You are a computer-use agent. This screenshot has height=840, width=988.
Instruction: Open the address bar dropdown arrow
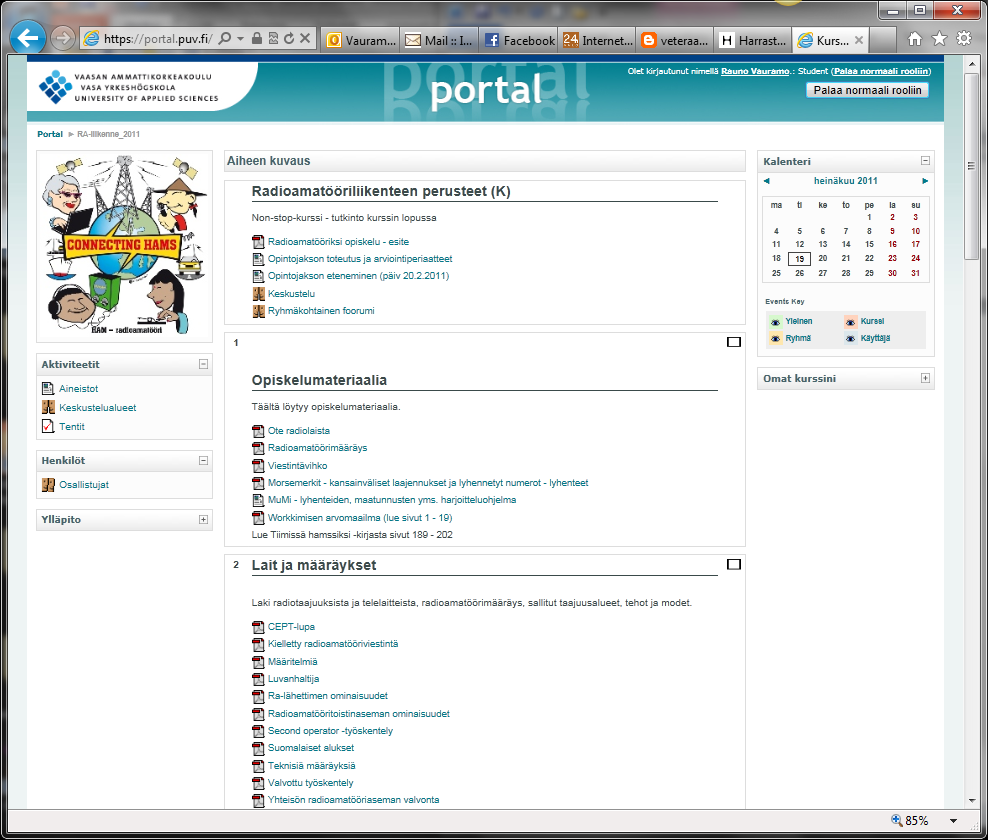coord(240,38)
